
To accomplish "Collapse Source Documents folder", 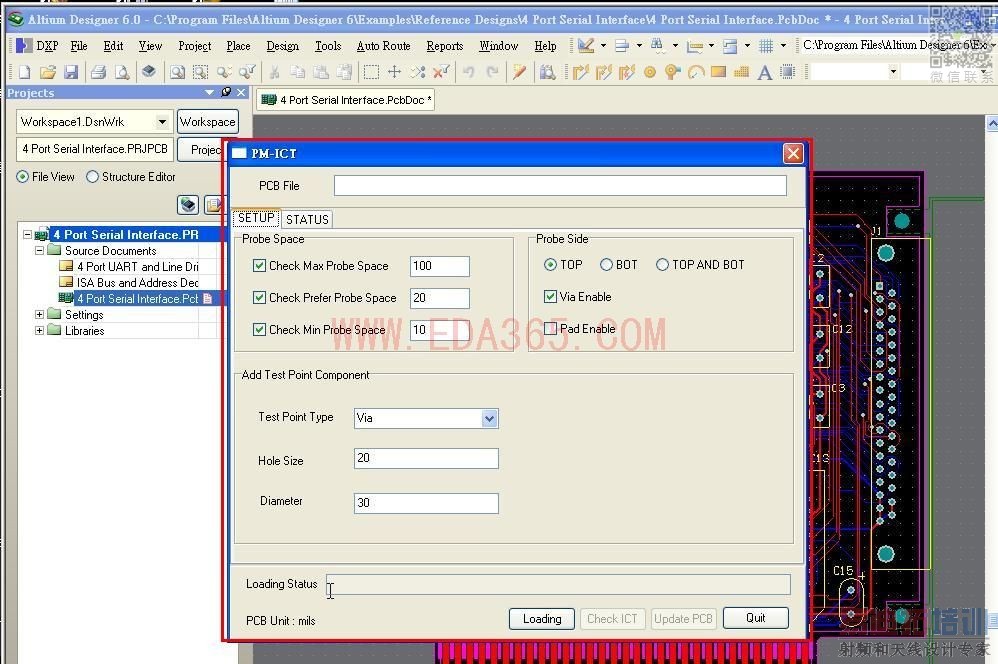I will pos(39,250).
